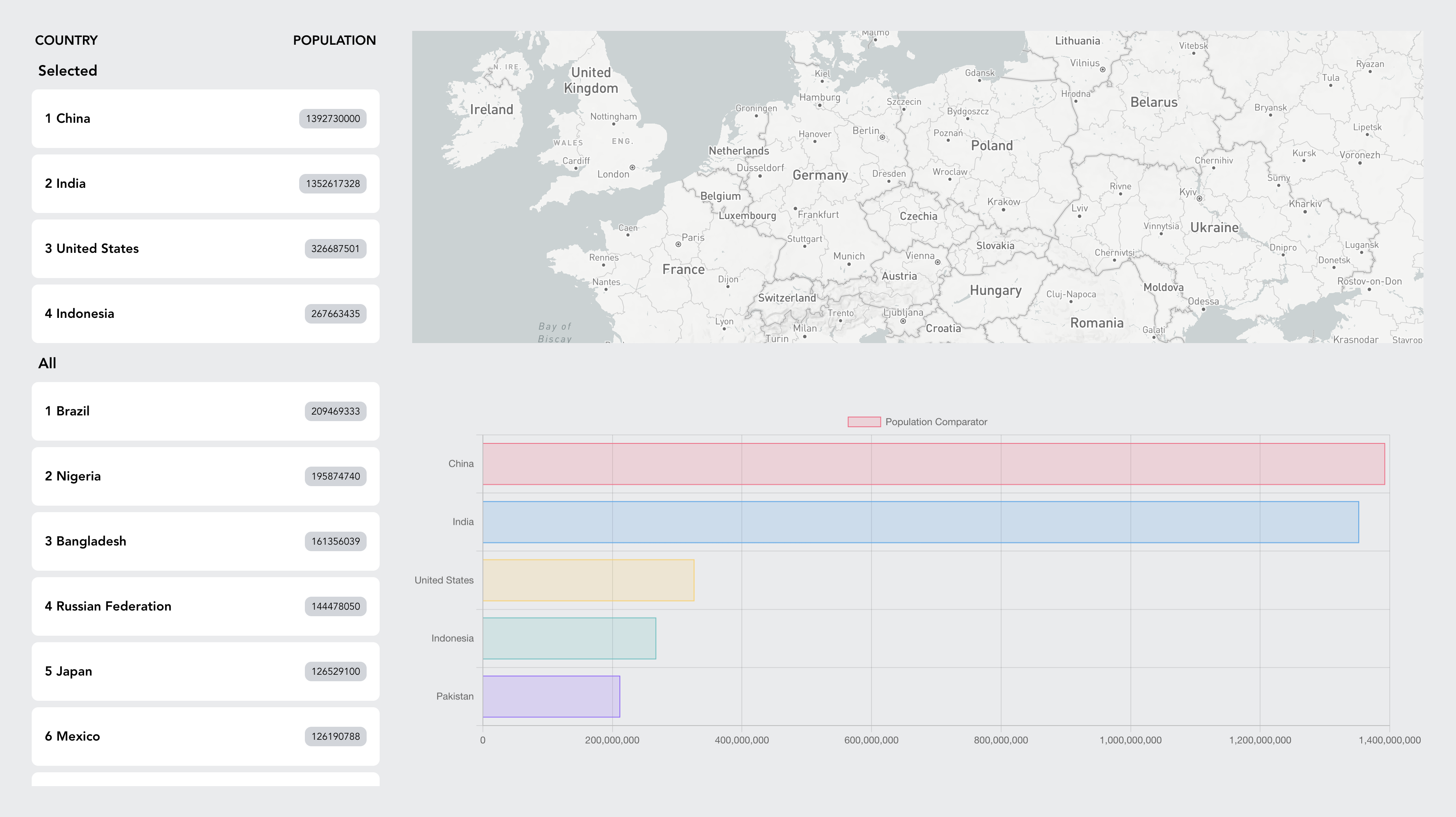Click France on the map
This screenshot has height=817, width=1456.
pos(684,270)
